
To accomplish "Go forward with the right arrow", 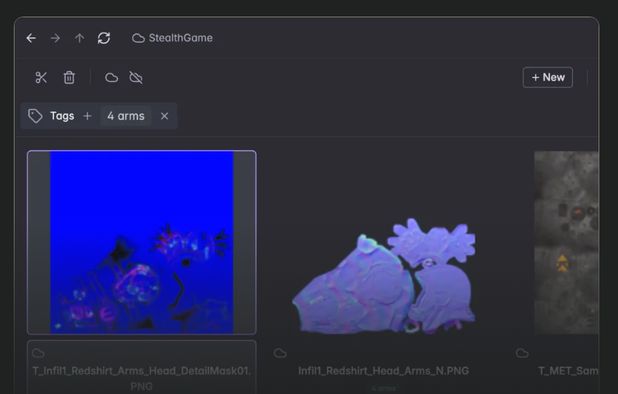I will point(56,38).
